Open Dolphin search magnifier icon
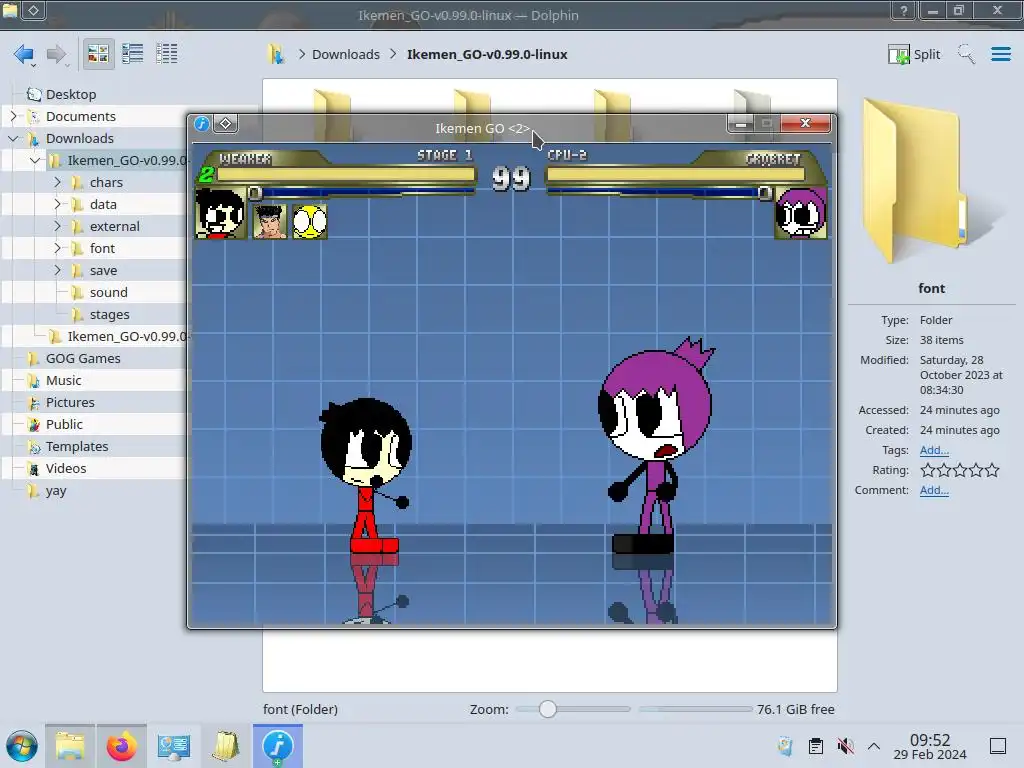The width and height of the screenshot is (1024, 768). pos(966,54)
